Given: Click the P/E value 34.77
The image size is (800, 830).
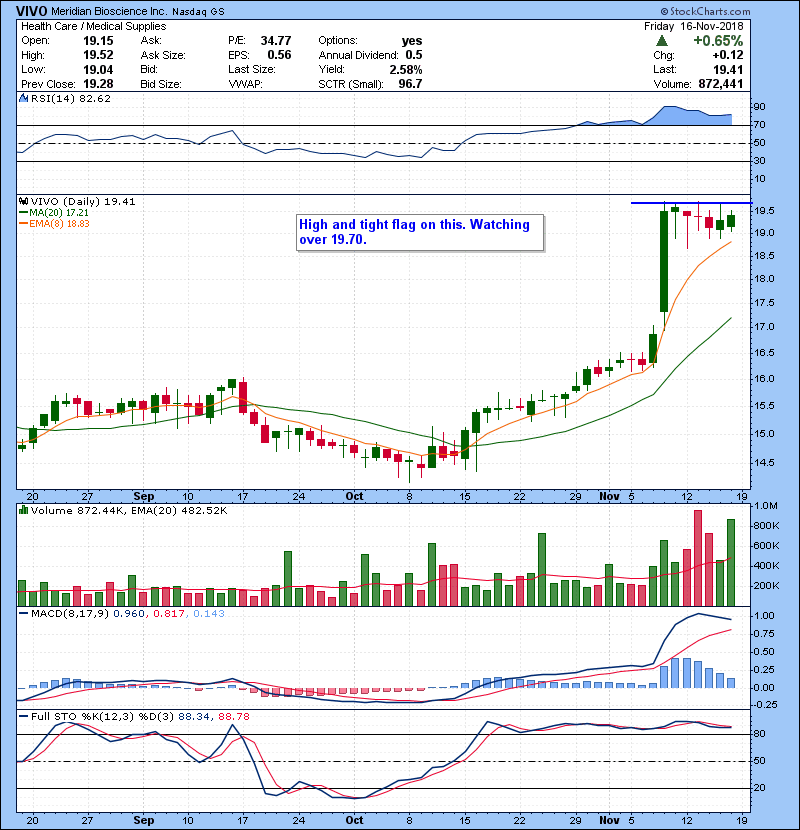Looking at the screenshot, I should click(276, 41).
